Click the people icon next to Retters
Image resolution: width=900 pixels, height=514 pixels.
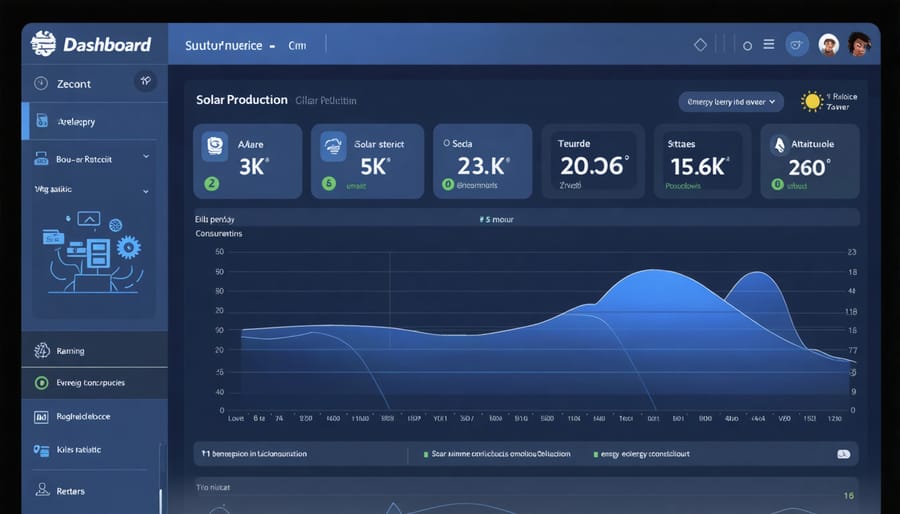click(42, 490)
